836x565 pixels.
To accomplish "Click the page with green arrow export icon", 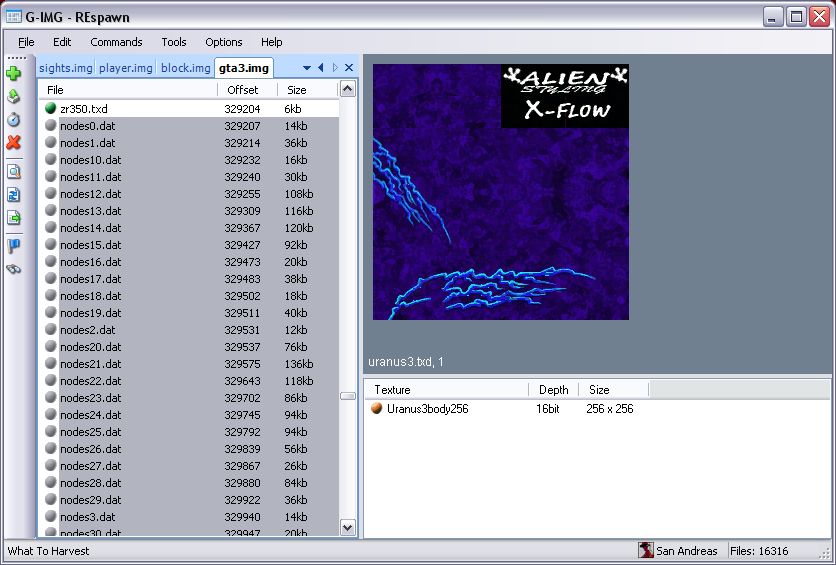I will coord(14,217).
